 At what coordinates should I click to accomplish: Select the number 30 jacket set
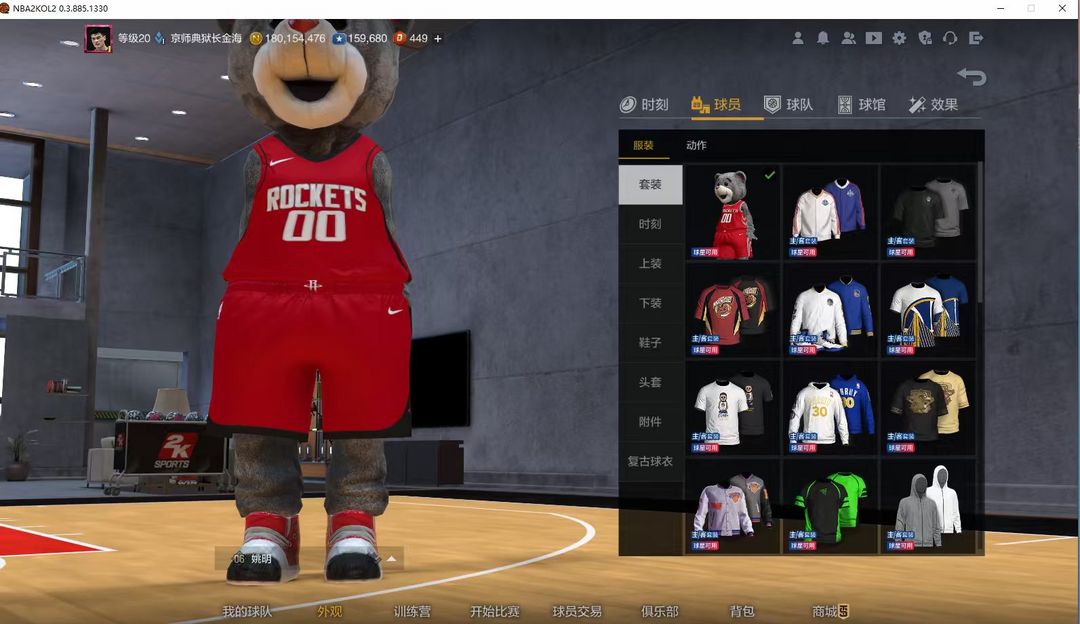(x=830, y=408)
